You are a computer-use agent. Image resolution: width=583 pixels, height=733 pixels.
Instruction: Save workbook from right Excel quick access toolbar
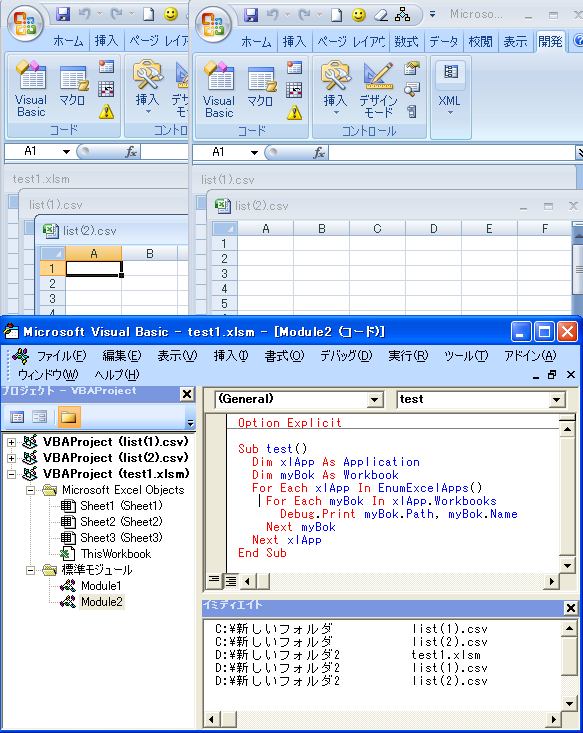point(251,15)
